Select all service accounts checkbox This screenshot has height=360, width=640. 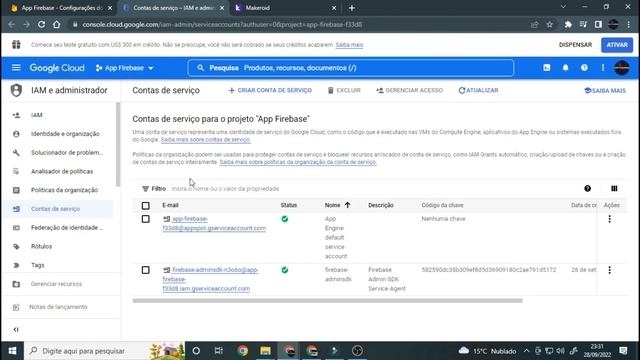[145, 205]
